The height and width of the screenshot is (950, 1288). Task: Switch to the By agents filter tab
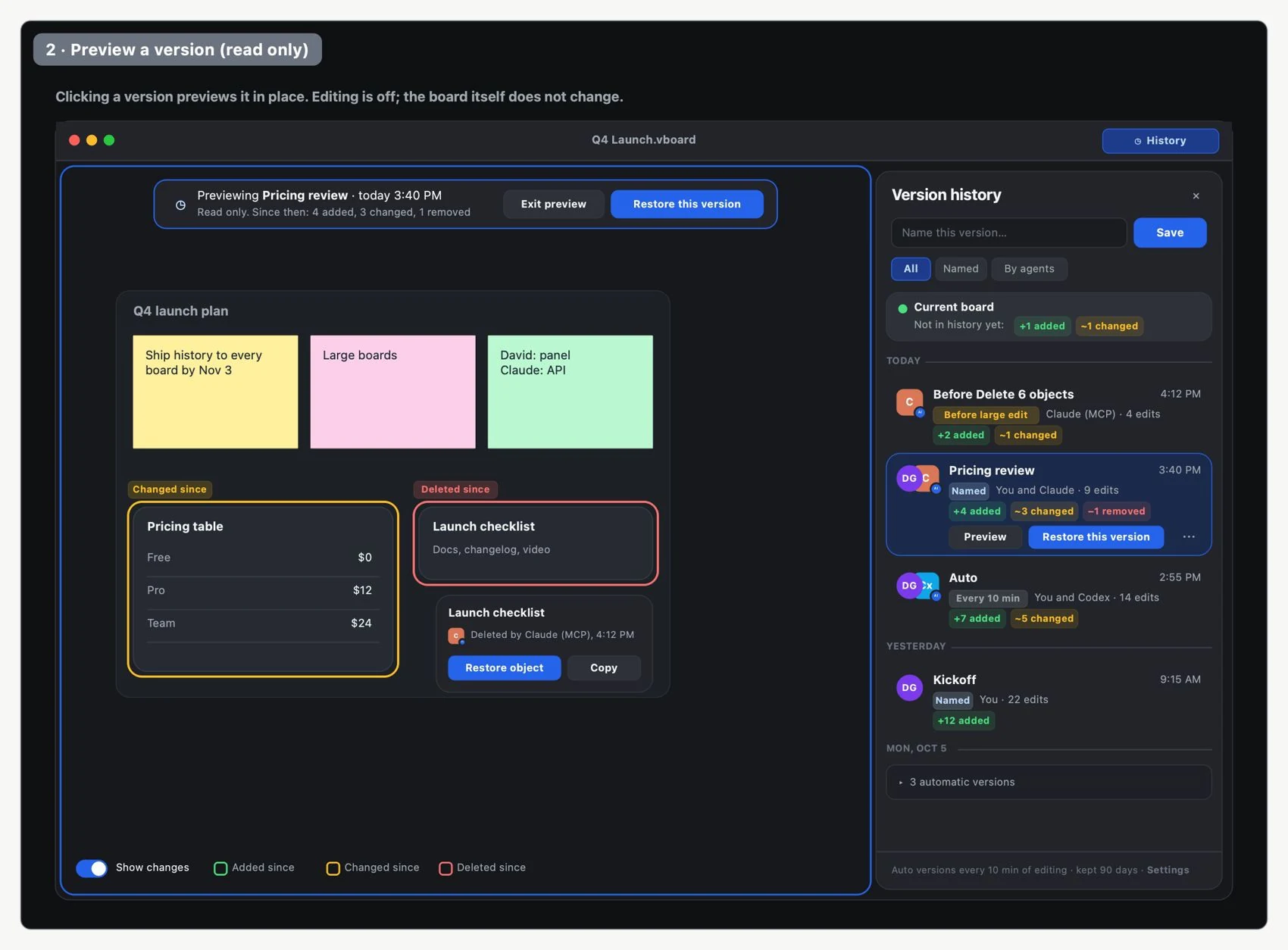[x=1029, y=269]
